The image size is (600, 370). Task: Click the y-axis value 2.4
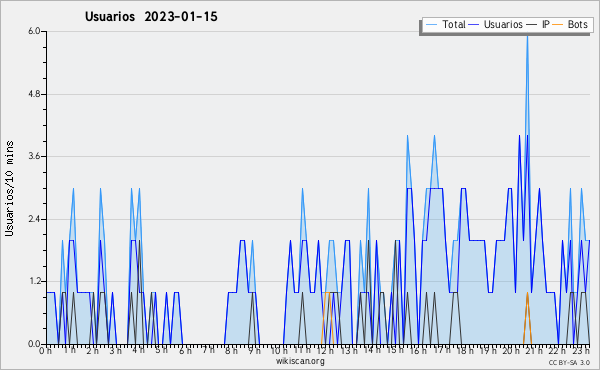click(x=34, y=219)
